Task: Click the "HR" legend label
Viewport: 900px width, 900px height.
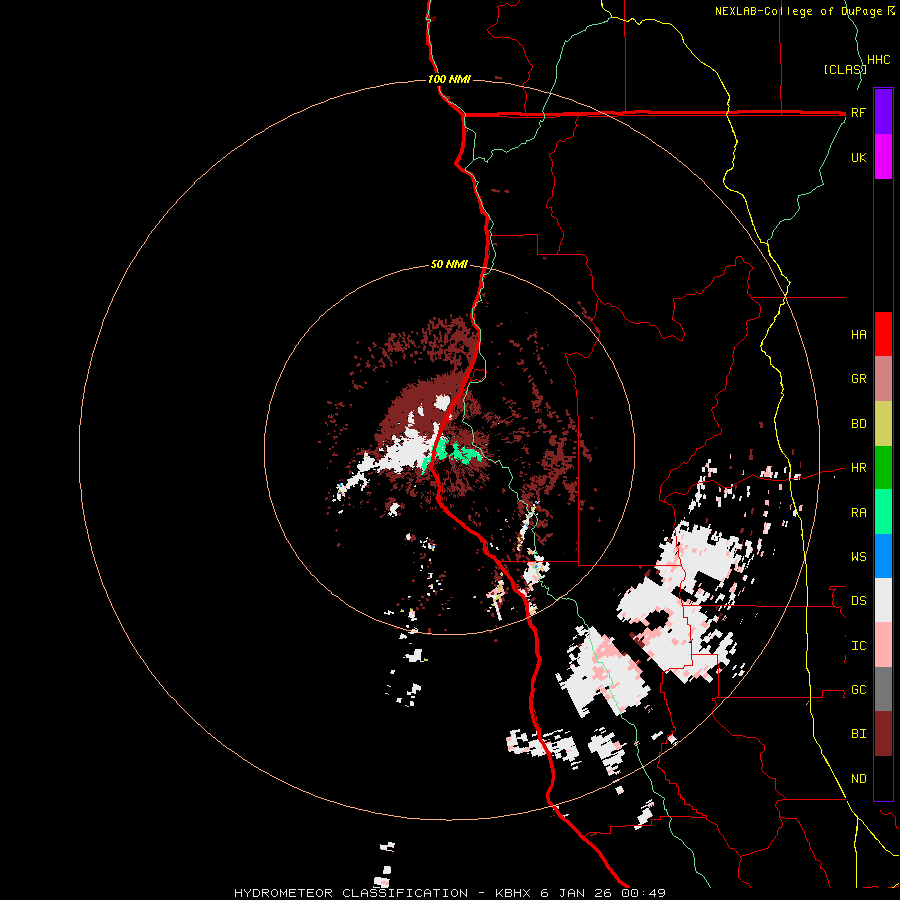Action: (x=858, y=468)
